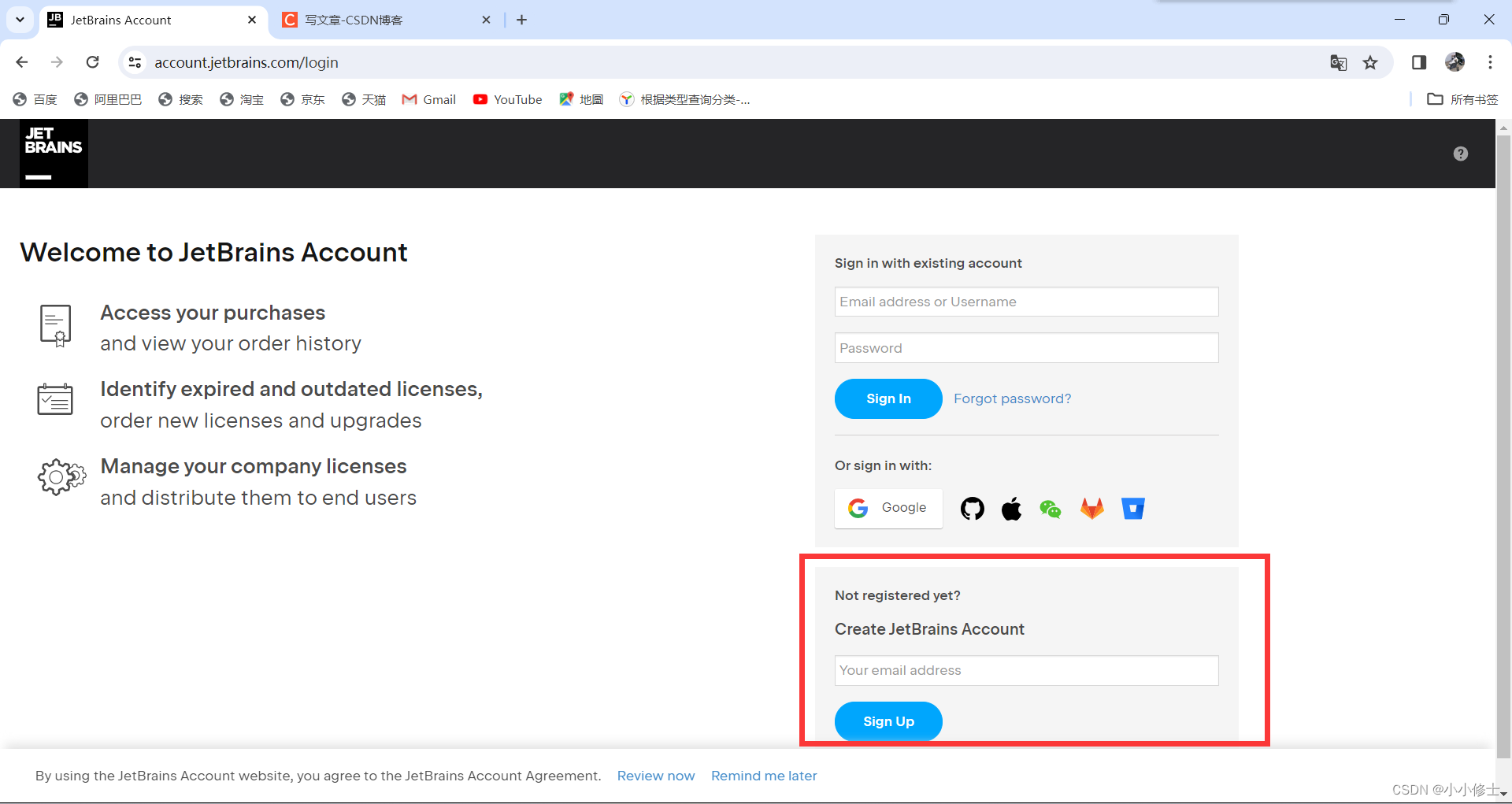The image size is (1512, 804).
Task: Open a new tab with plus button
Action: point(522,20)
